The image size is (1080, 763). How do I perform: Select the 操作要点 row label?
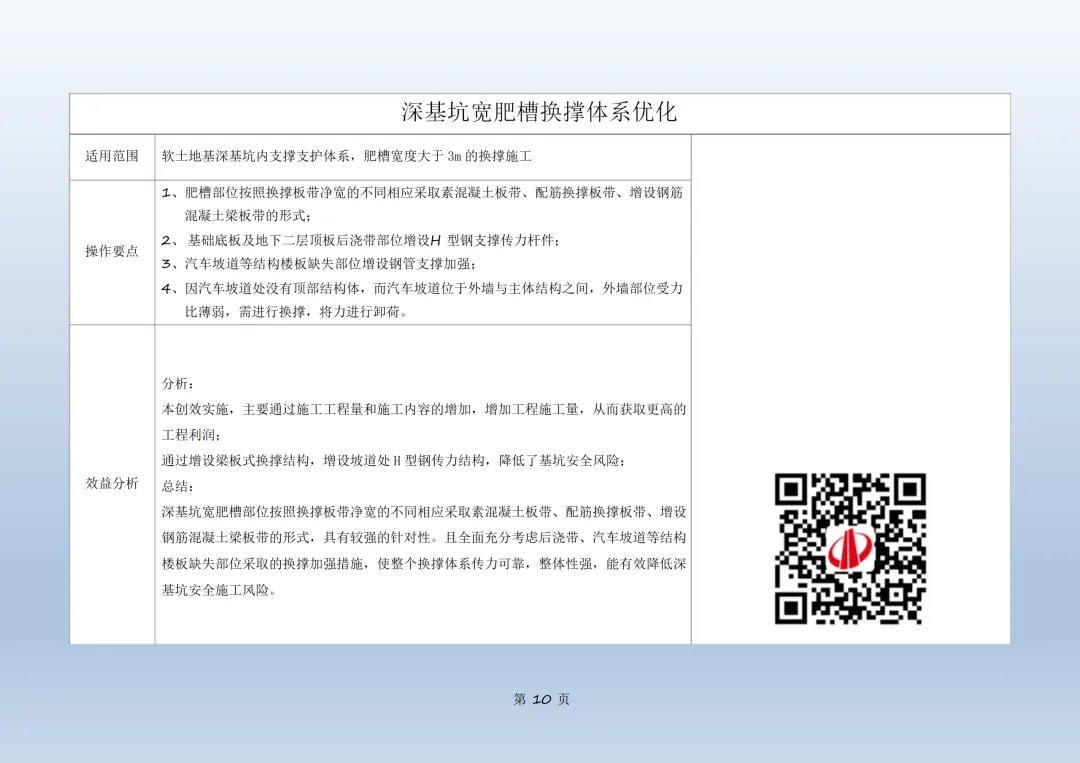pos(112,251)
